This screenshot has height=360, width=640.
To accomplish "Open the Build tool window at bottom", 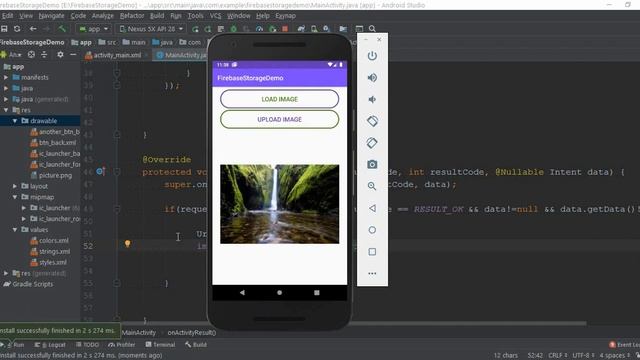I will pyautogui.click(x=196, y=345).
